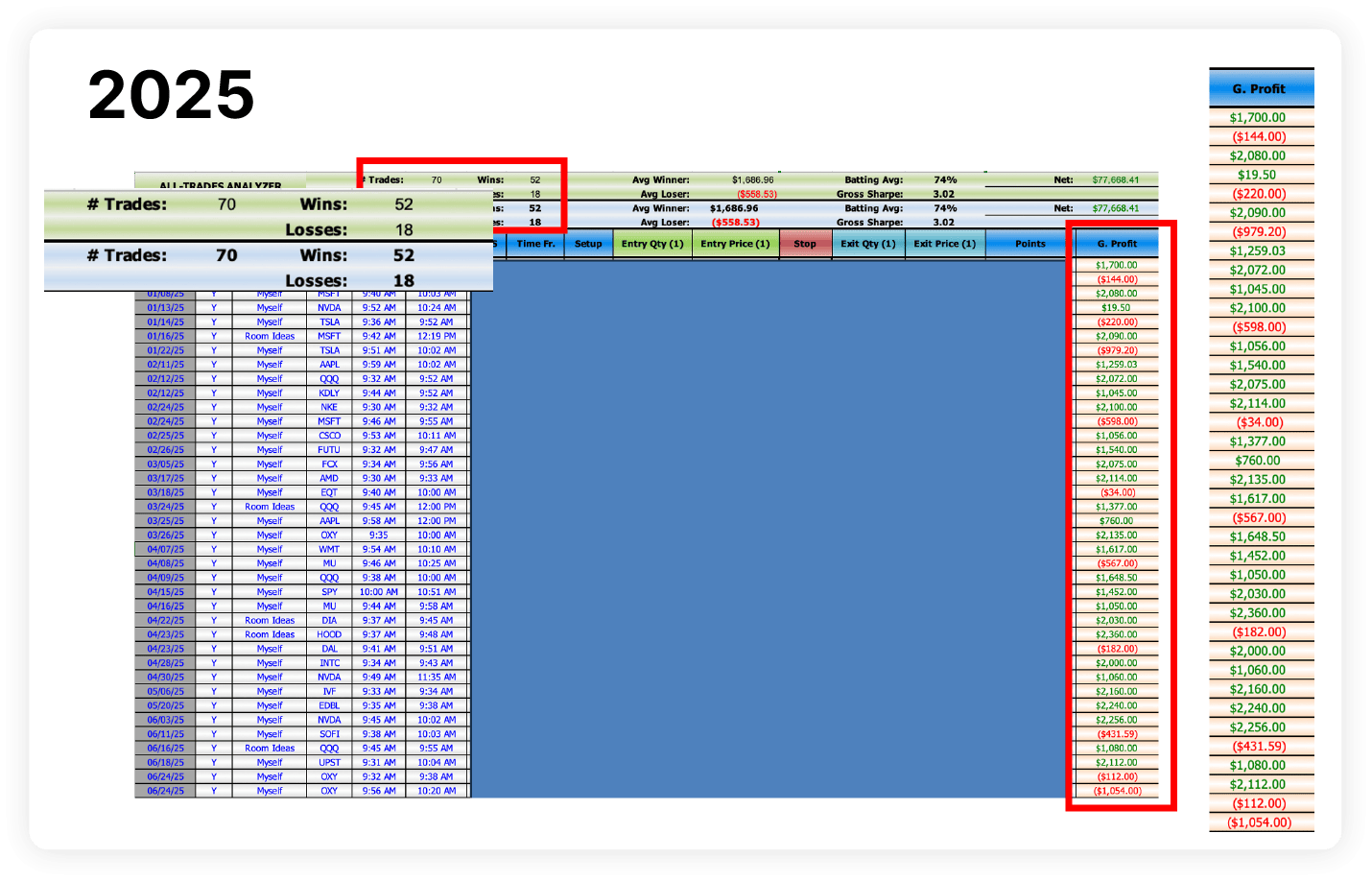This screenshot has height=881, width=1372.
Task: Click the 11:35 AM exit time cell
Action: coord(437,678)
